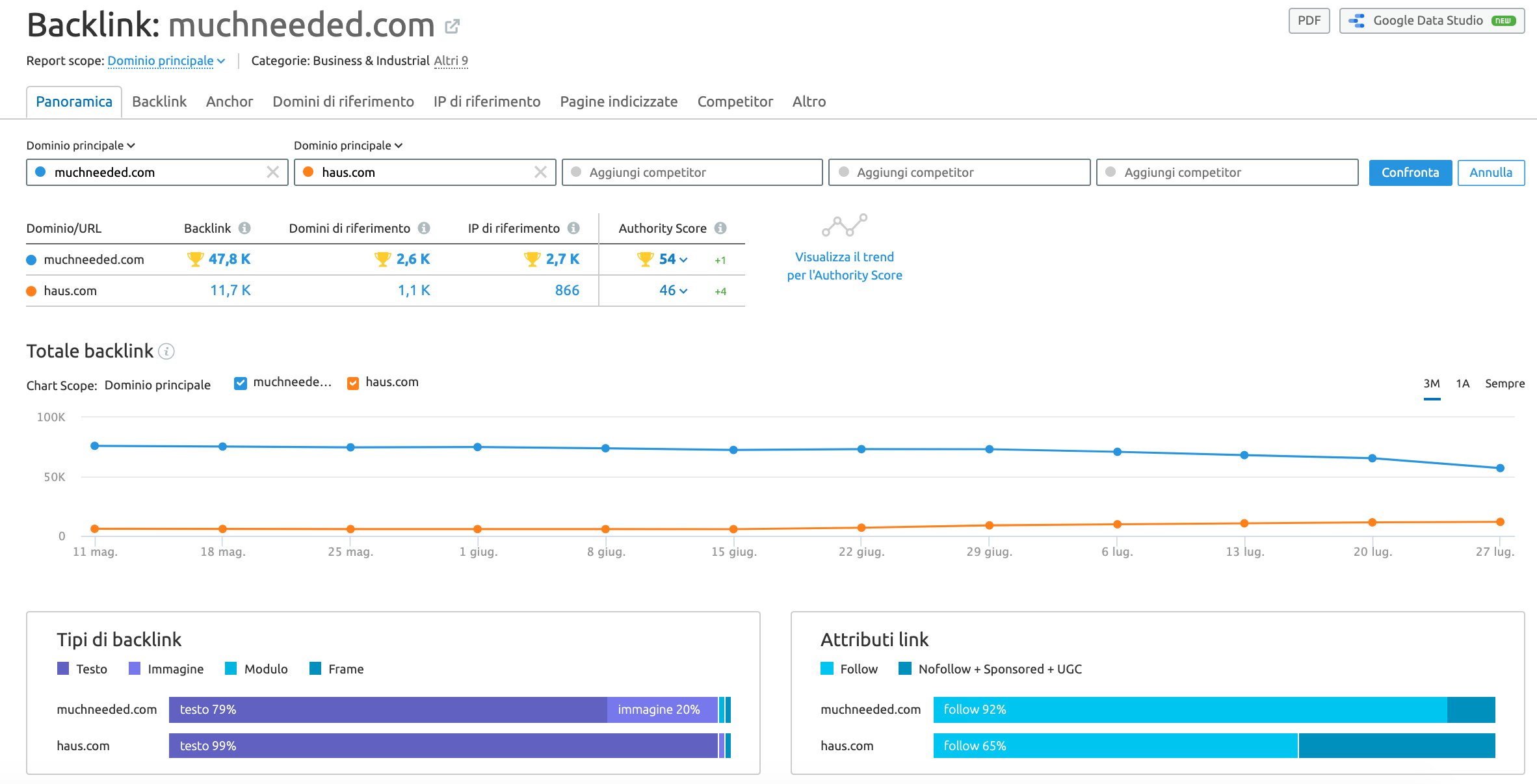1537x784 pixels.
Task: Open the Anchor tab
Action: [230, 102]
